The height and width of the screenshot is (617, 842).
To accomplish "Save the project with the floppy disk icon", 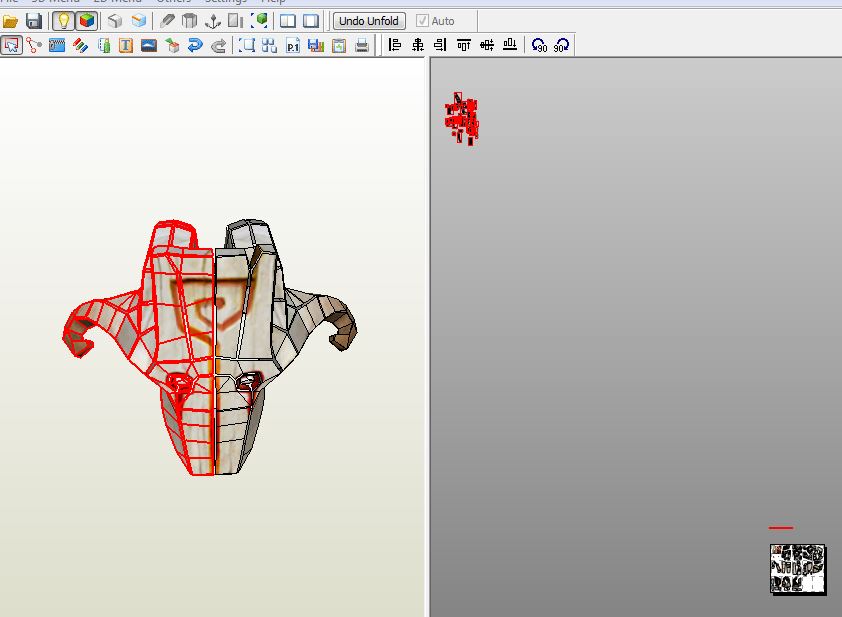I will pos(34,21).
